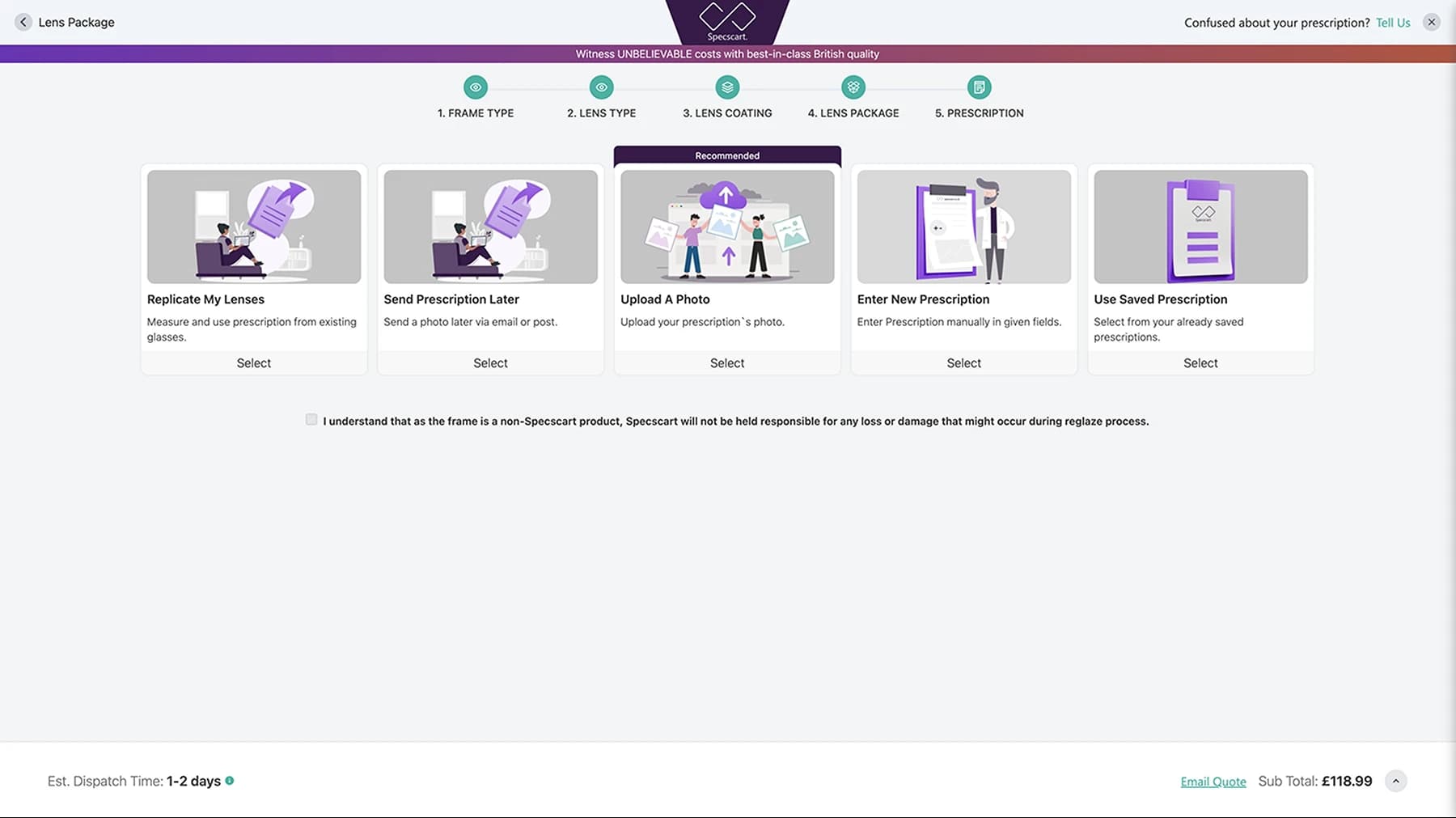Select Enter New Prescription option
Image resolution: width=1456 pixels, height=818 pixels.
pos(963,363)
